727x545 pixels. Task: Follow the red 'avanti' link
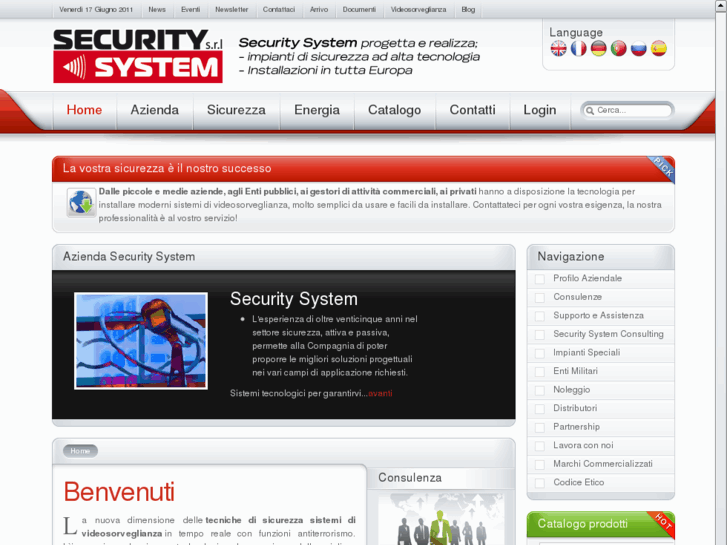click(380, 393)
